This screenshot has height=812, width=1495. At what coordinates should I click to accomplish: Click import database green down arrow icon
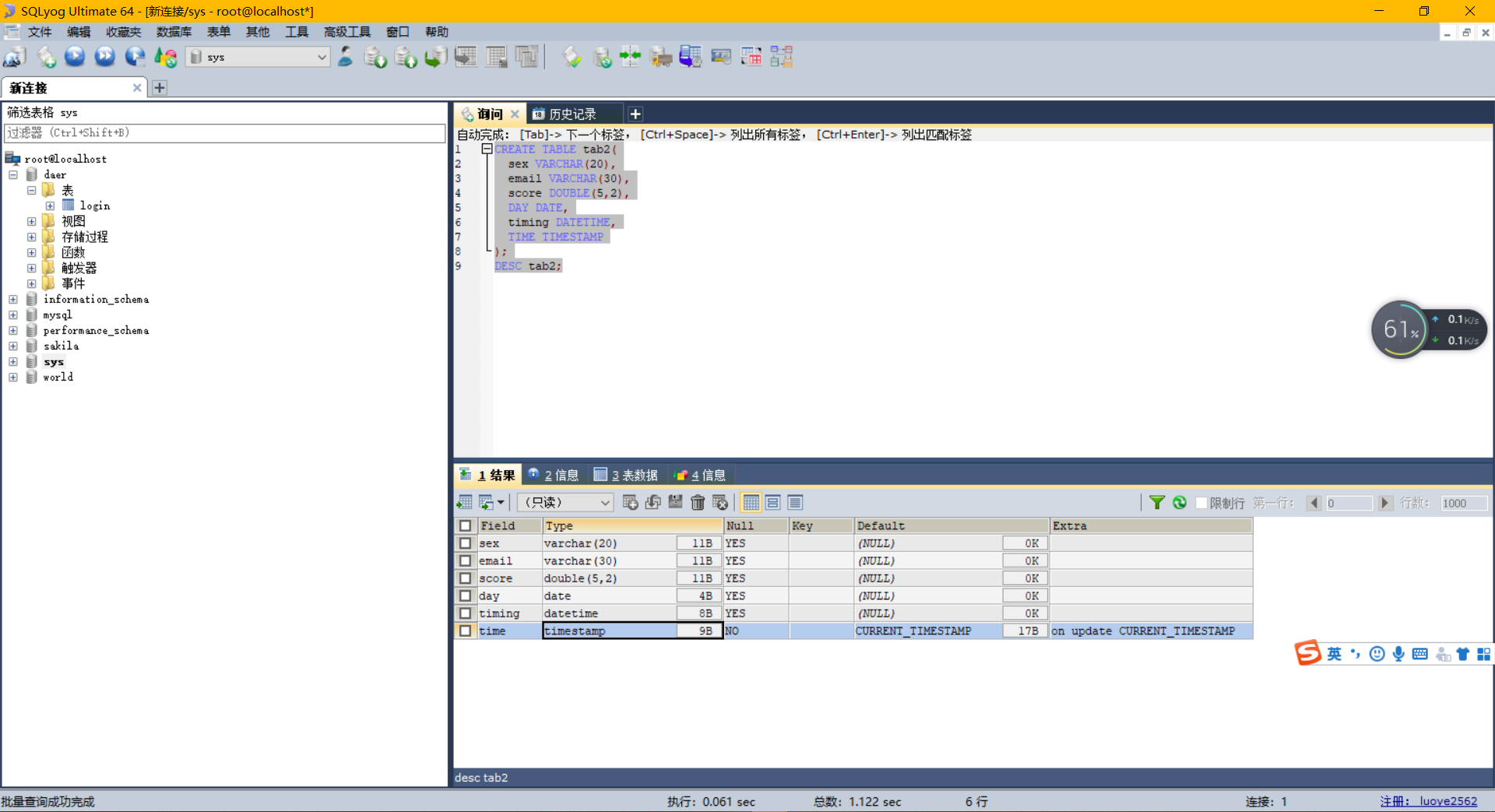pyautogui.click(x=375, y=57)
